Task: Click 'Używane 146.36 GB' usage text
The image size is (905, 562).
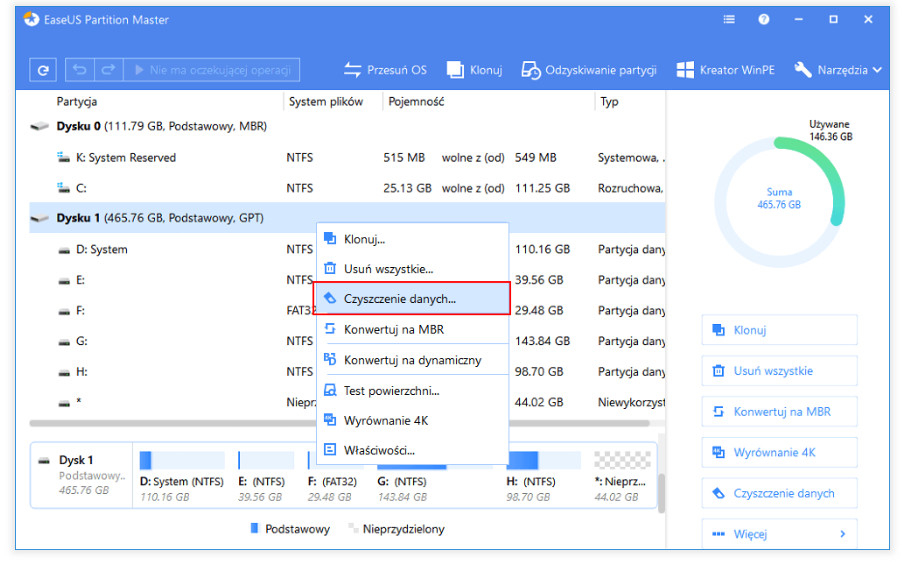Action: (830, 130)
